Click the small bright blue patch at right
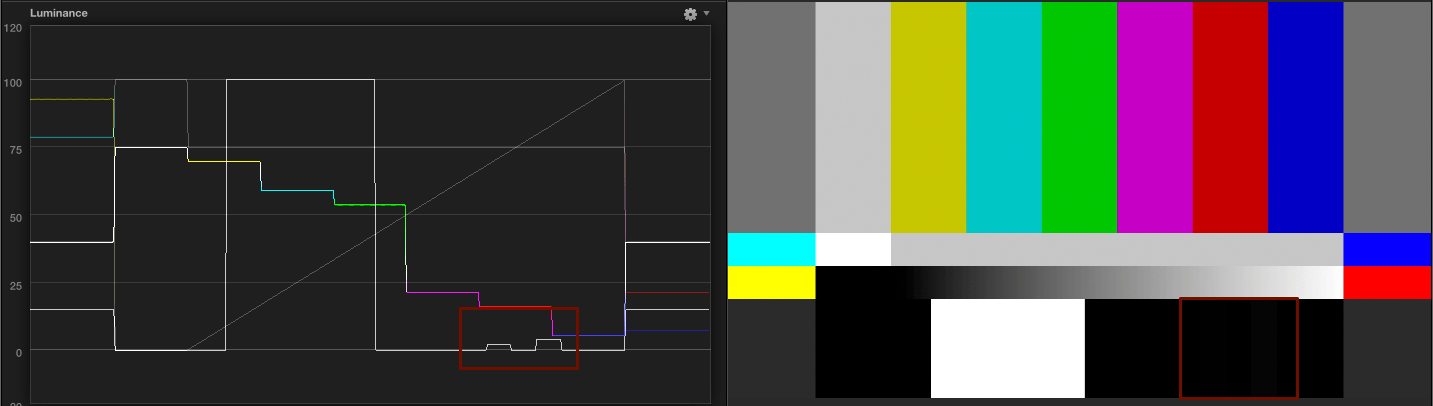 pos(1387,249)
